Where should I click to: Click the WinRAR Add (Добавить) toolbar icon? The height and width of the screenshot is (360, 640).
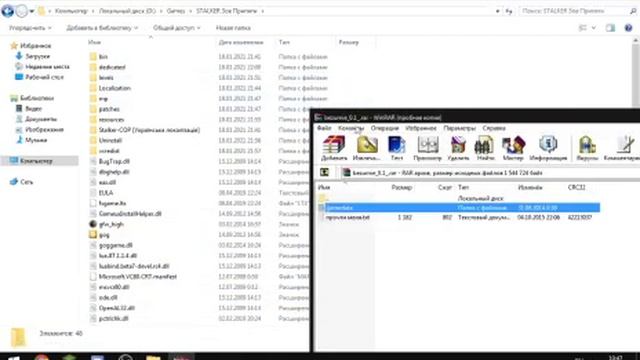tap(334, 148)
